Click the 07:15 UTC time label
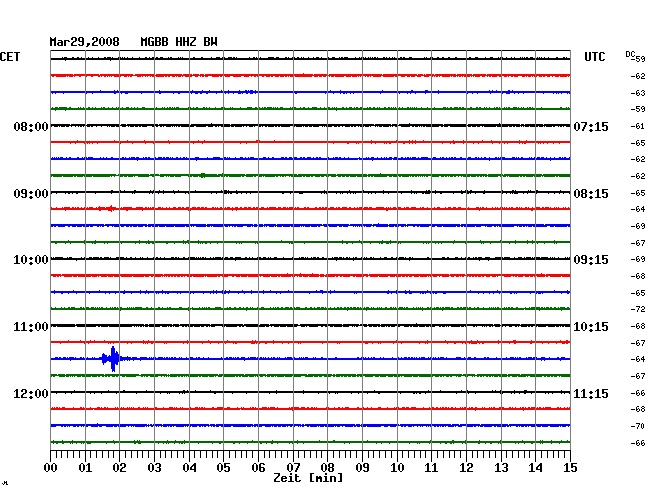 coord(591,126)
